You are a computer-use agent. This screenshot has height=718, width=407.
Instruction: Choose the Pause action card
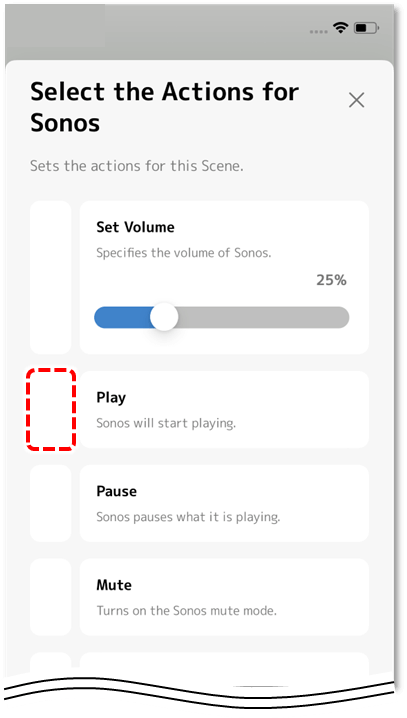(x=224, y=503)
